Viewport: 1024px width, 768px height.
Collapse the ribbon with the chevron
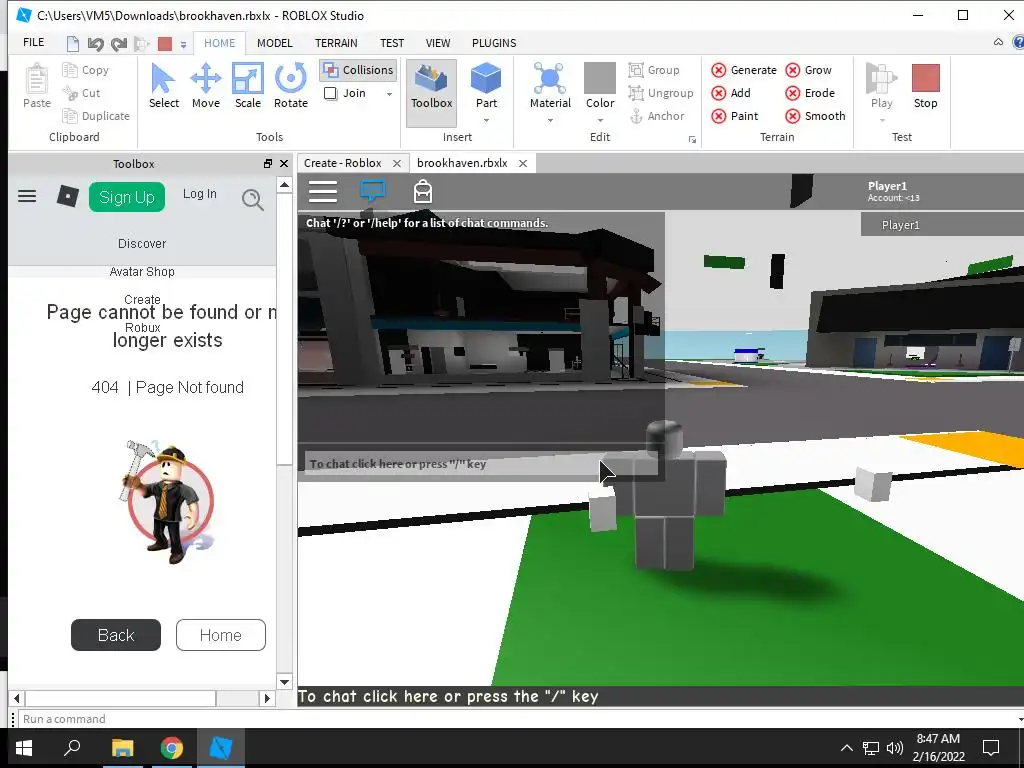(x=998, y=42)
